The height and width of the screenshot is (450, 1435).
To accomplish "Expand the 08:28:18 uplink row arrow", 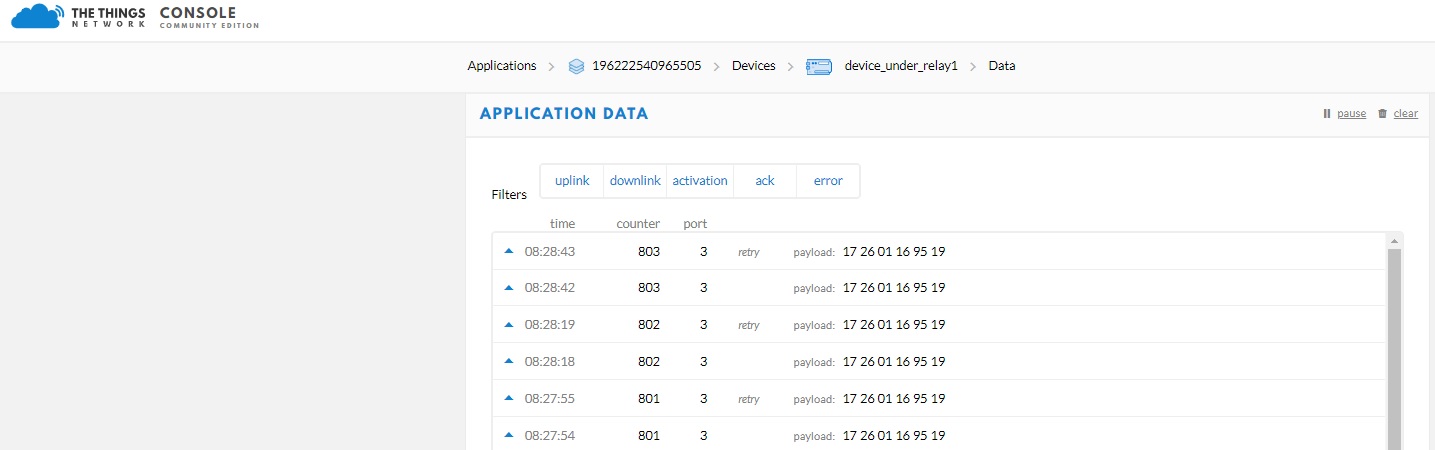I will (x=508, y=361).
